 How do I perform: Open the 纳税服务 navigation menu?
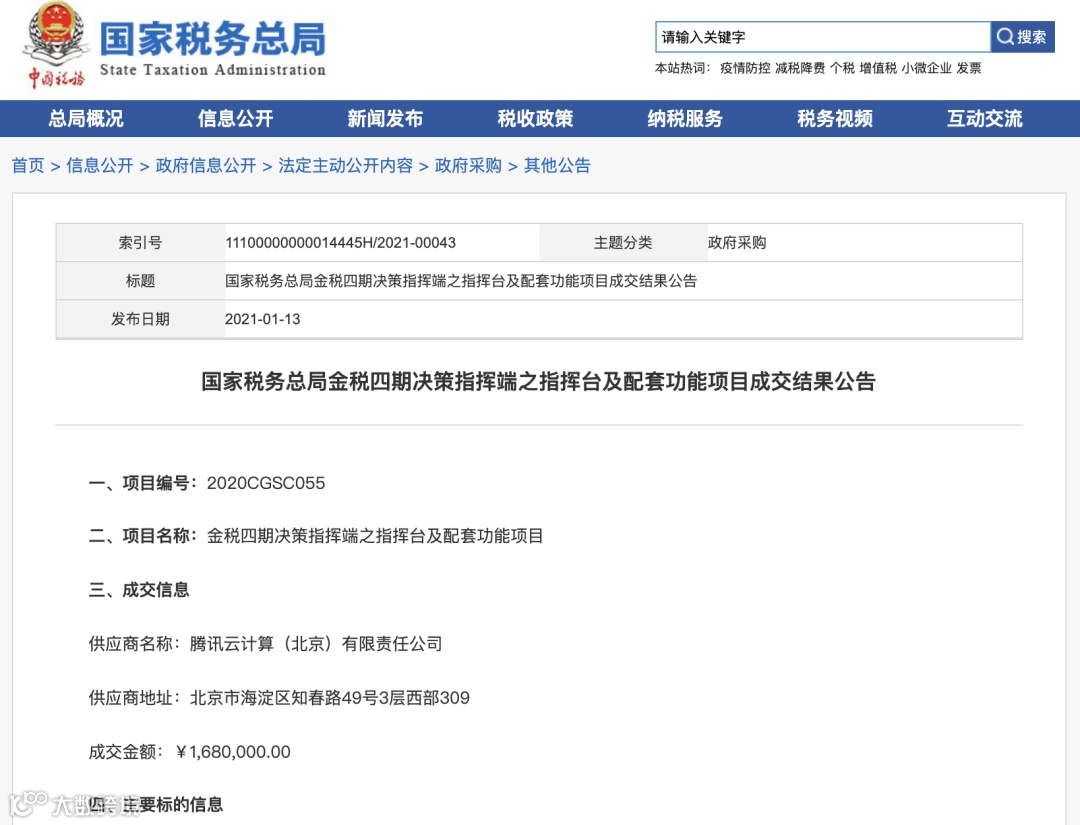685,118
